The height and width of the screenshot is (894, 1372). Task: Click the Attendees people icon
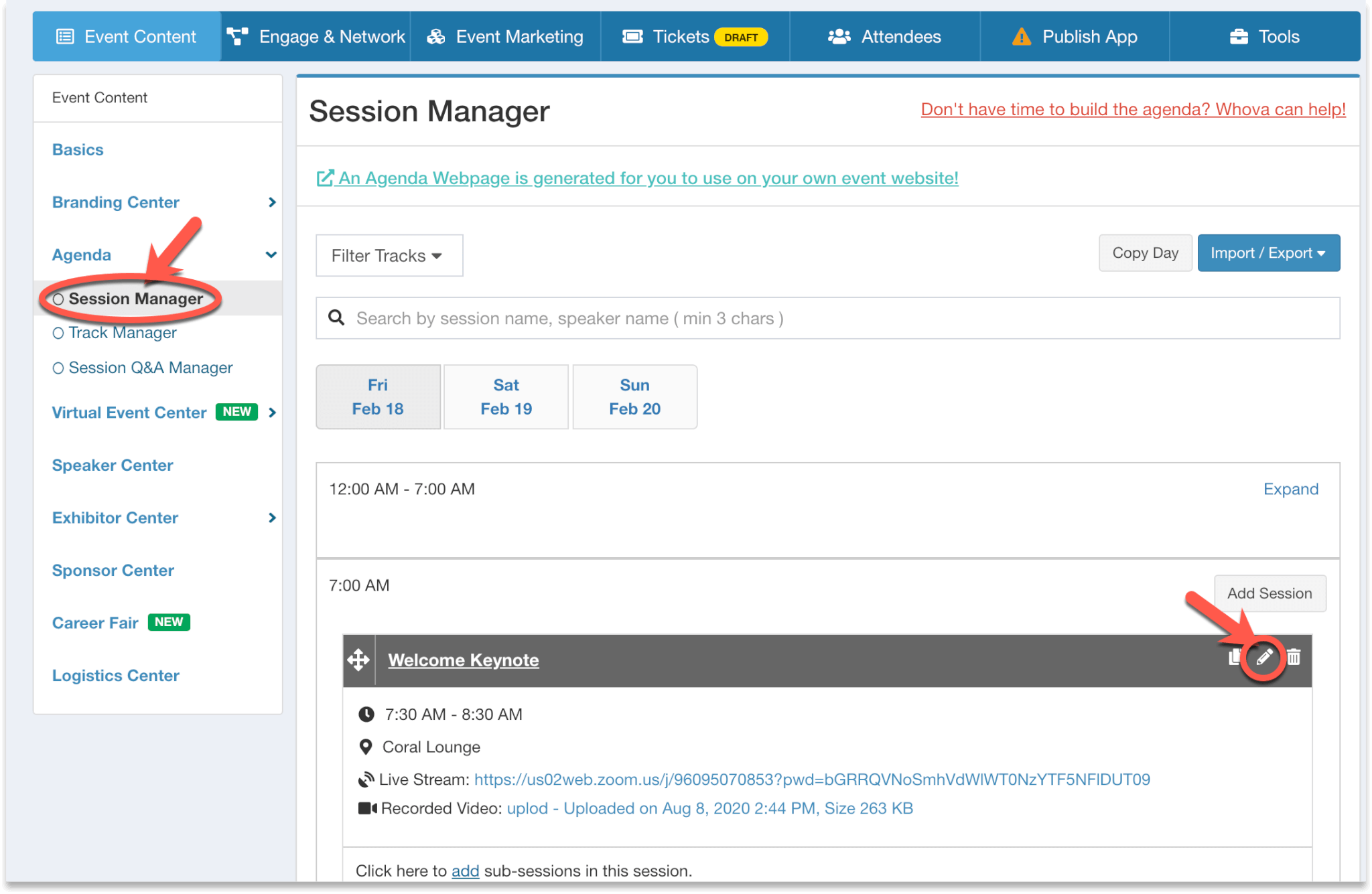839,37
